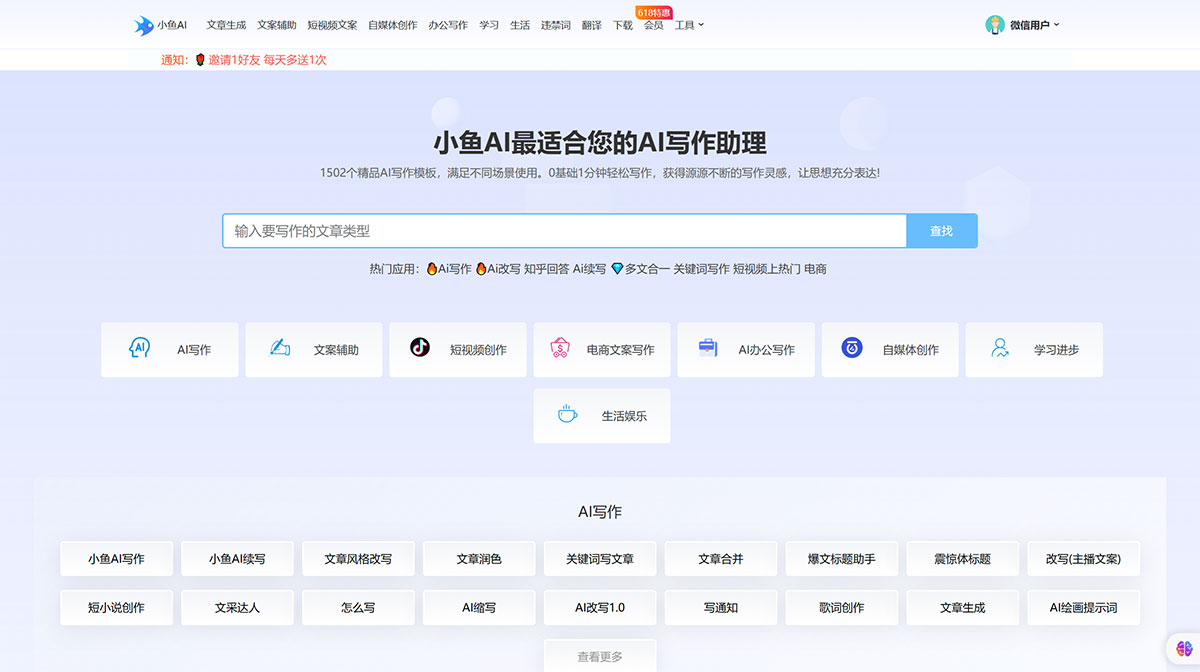The height and width of the screenshot is (672, 1200).
Task: Select the 生活娱乐 cup icon
Action: coord(567,415)
